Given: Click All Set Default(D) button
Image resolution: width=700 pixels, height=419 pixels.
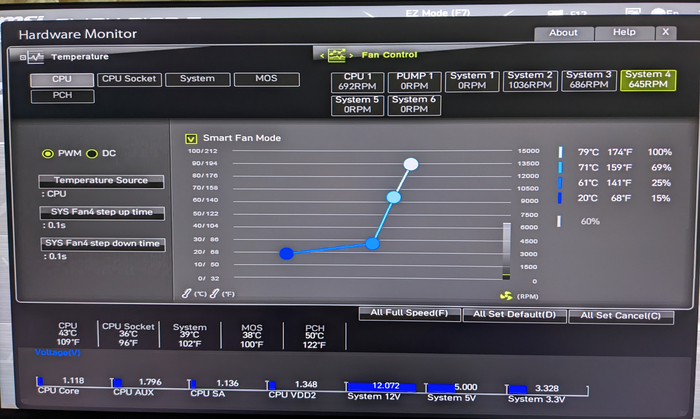Looking at the screenshot, I should click(514, 315).
